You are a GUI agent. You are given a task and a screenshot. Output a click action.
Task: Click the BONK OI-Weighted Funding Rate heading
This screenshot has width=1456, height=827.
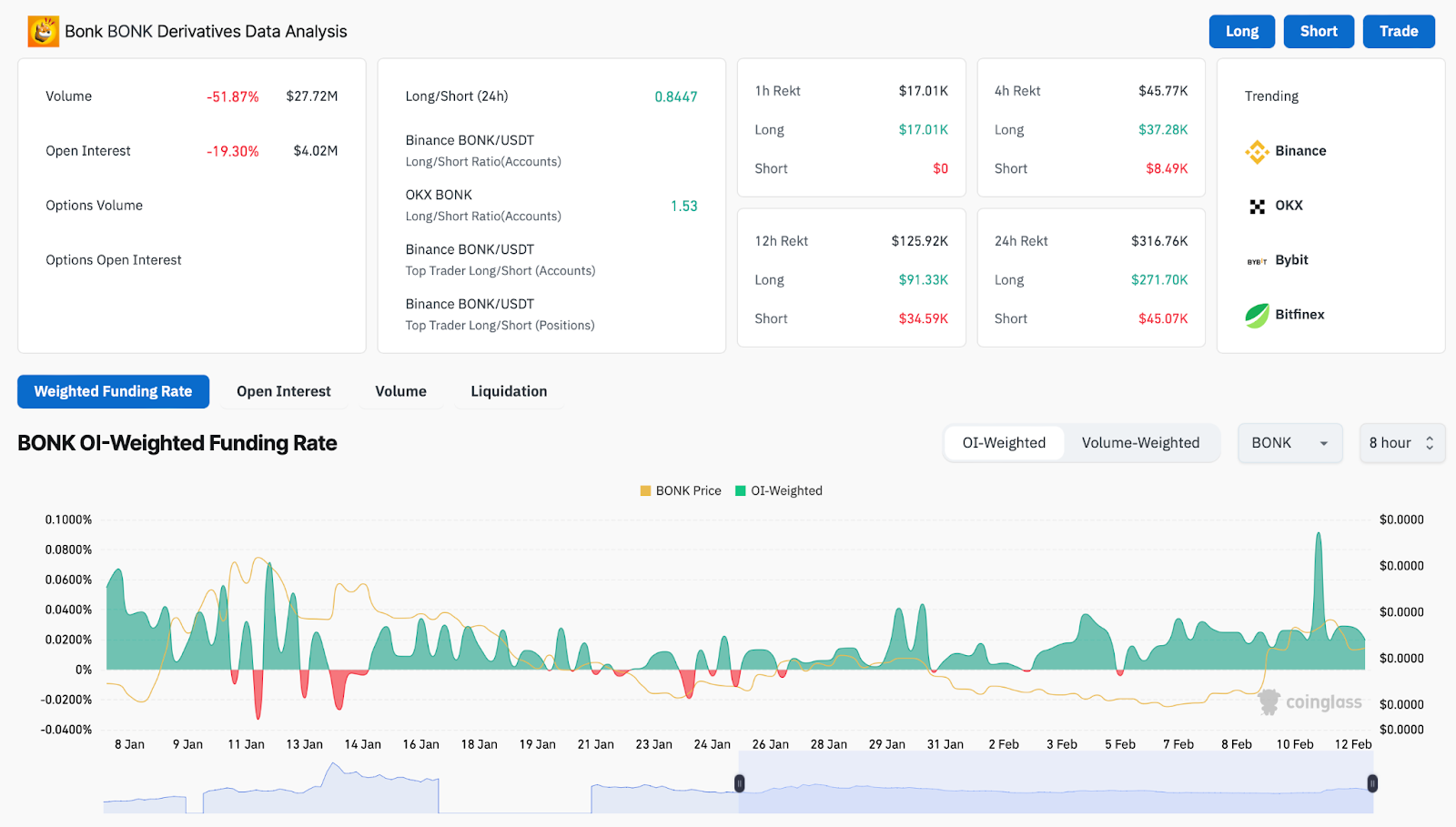pos(177,443)
